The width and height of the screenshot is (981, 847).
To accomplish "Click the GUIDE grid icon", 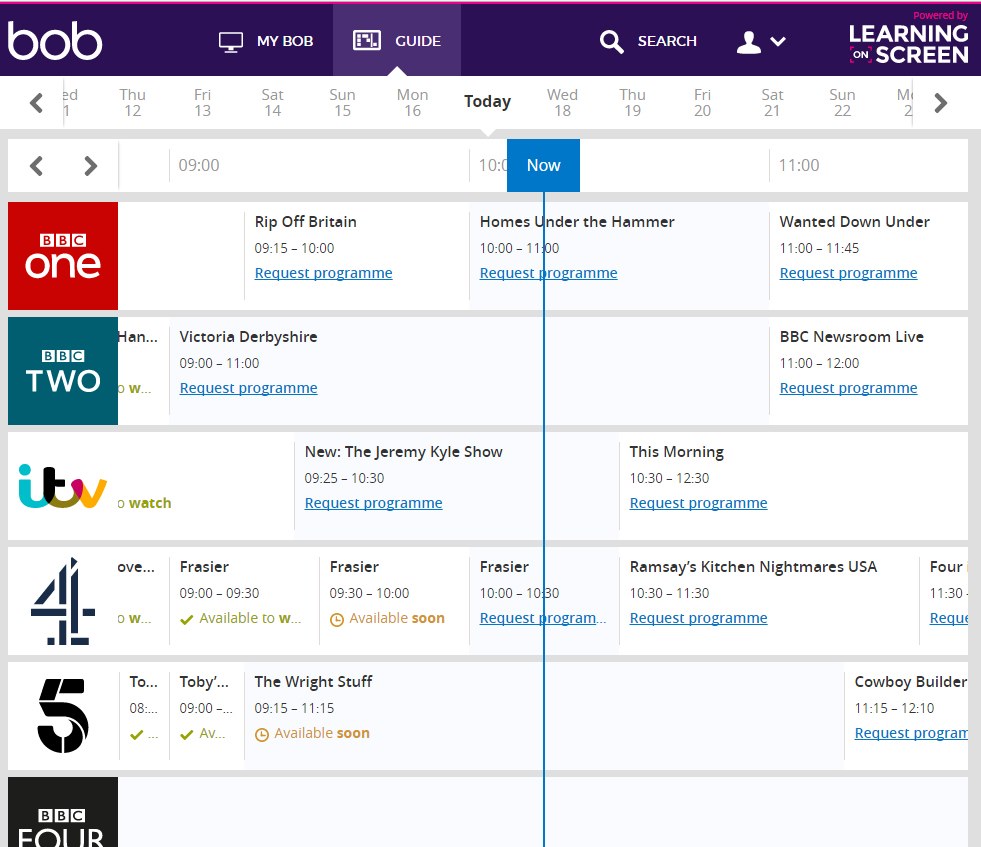I will point(367,41).
